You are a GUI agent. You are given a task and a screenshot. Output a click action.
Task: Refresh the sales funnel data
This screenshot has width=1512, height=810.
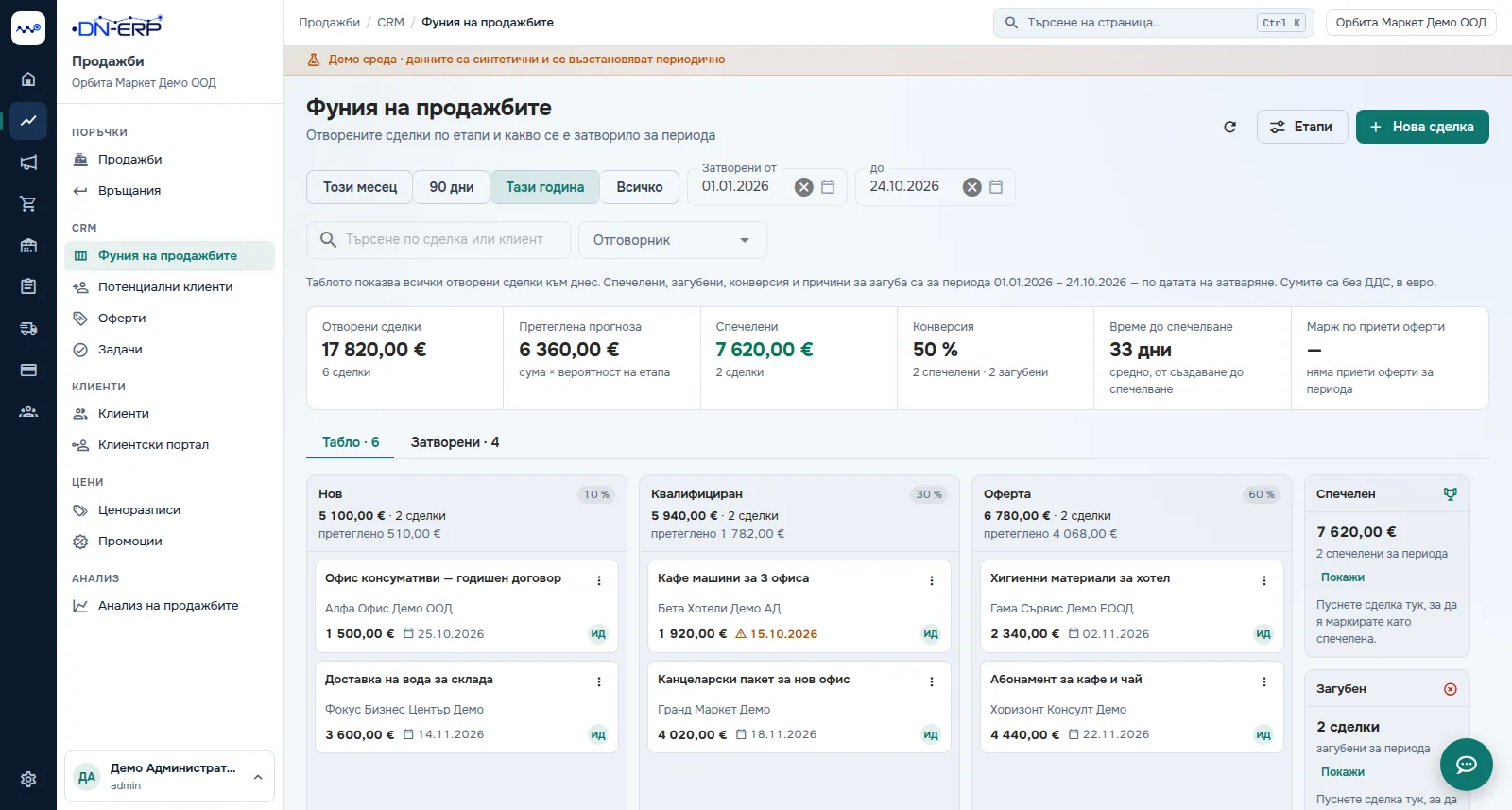(1229, 127)
